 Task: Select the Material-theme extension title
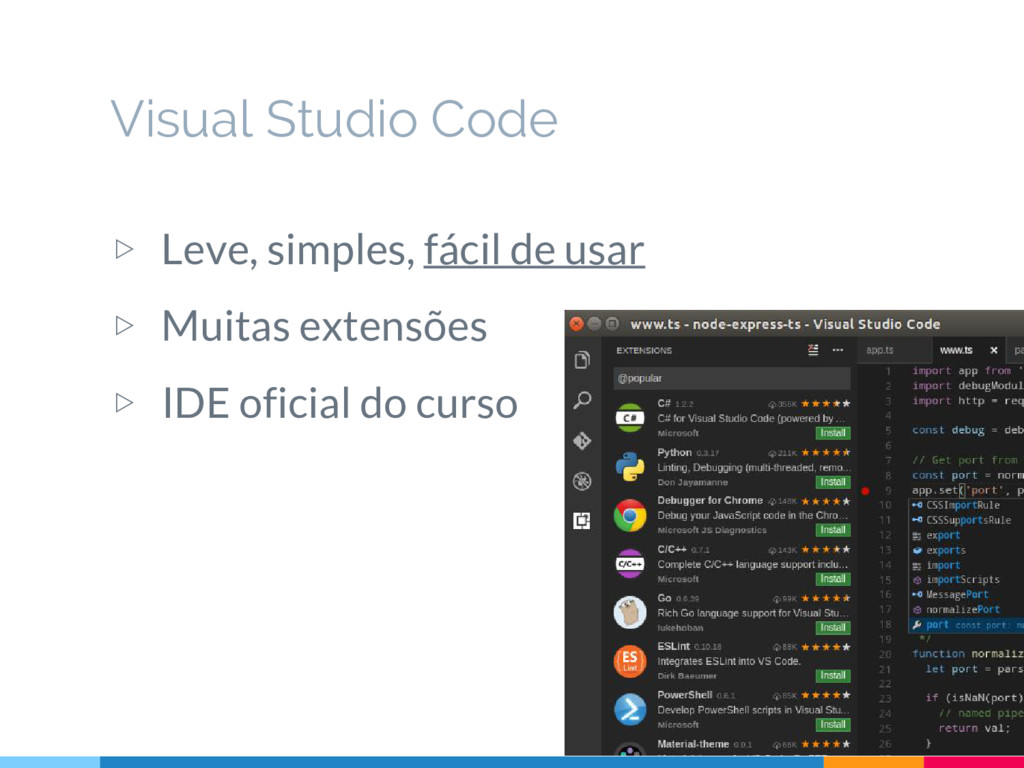click(693, 744)
